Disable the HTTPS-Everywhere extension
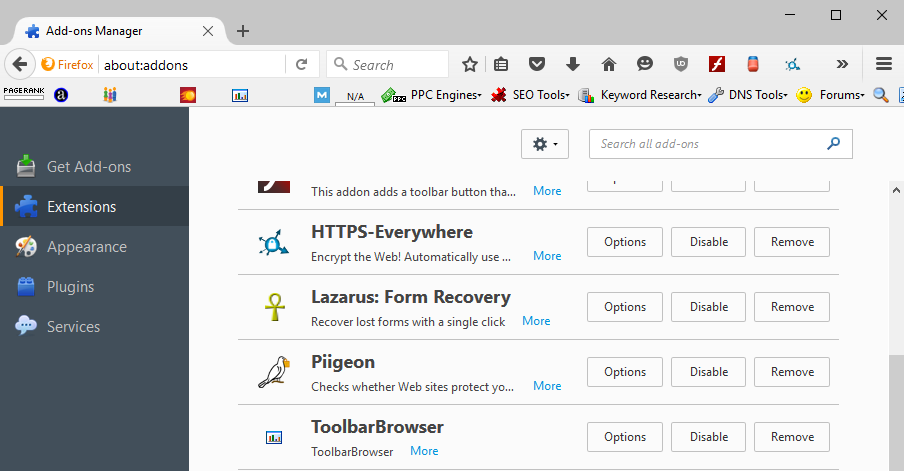This screenshot has width=904, height=471. tap(709, 242)
